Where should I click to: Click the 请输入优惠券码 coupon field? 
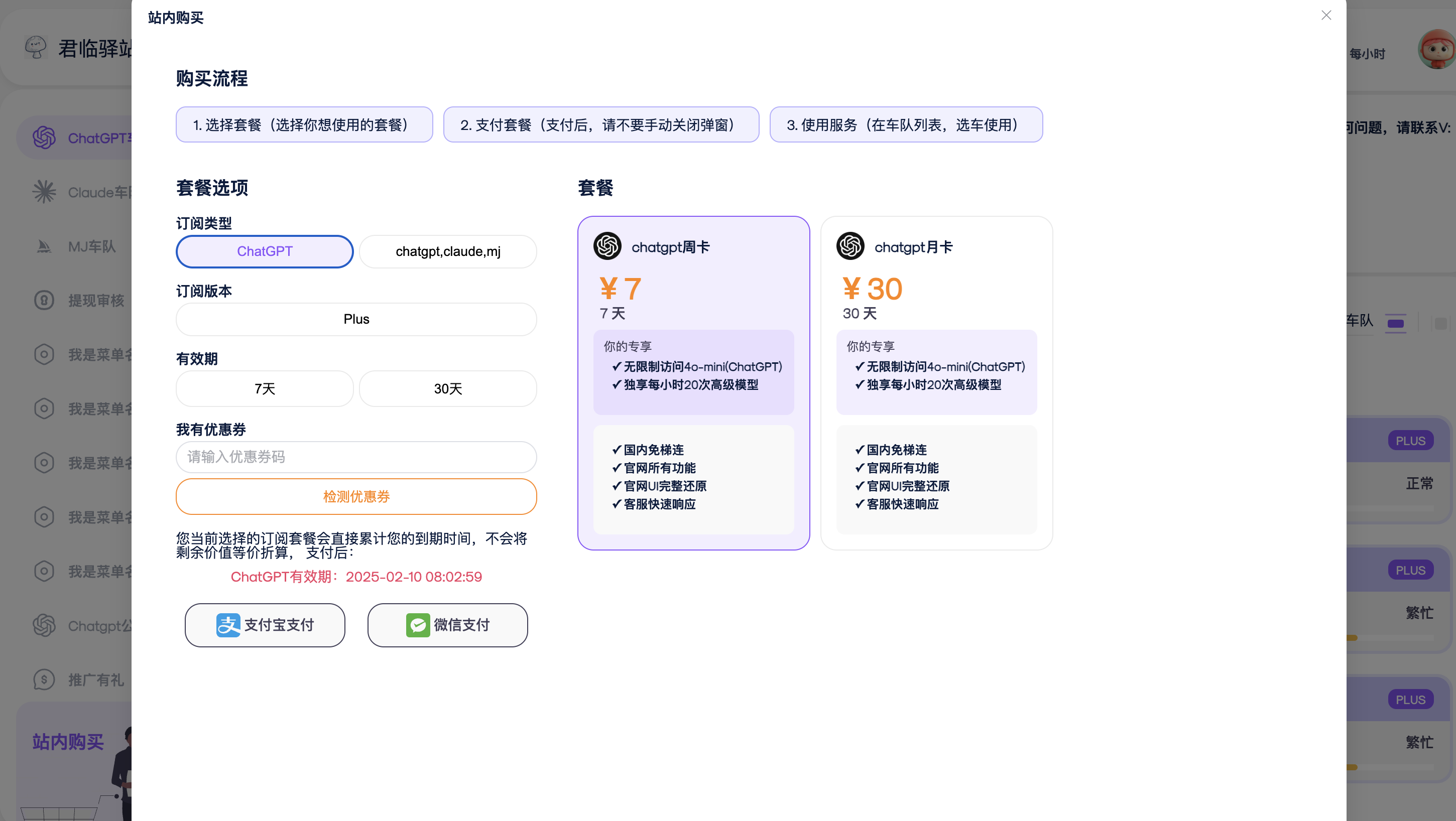356,457
